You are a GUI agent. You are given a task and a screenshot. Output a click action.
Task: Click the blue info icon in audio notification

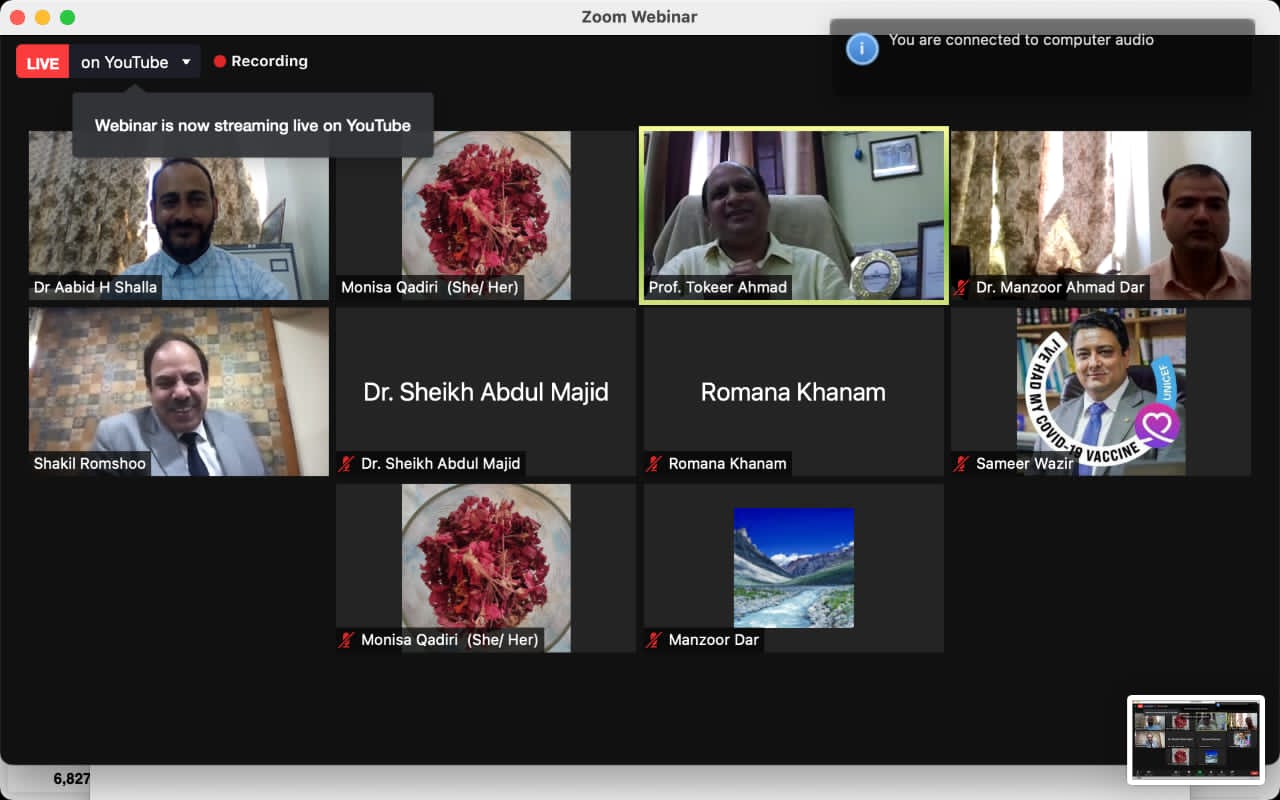pyautogui.click(x=862, y=48)
